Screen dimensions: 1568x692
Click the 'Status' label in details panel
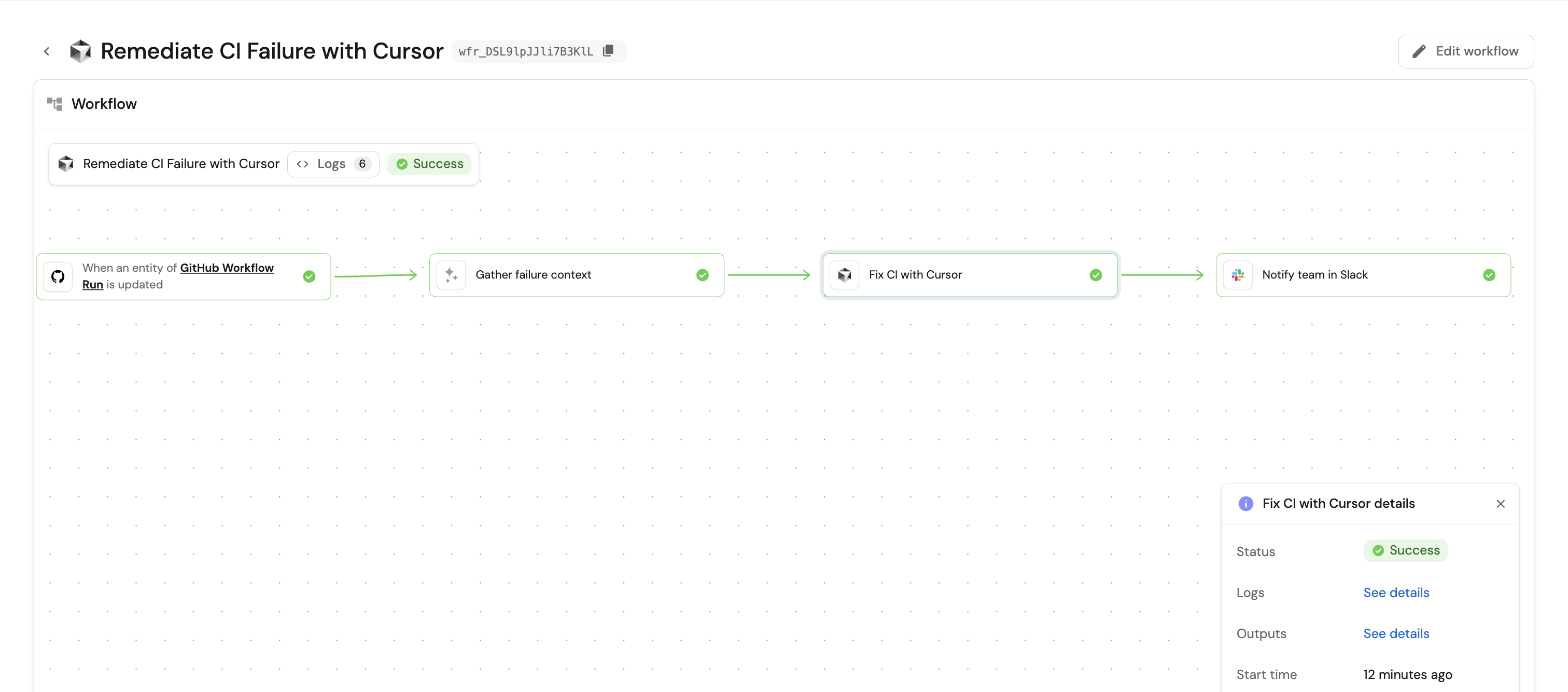(1255, 551)
